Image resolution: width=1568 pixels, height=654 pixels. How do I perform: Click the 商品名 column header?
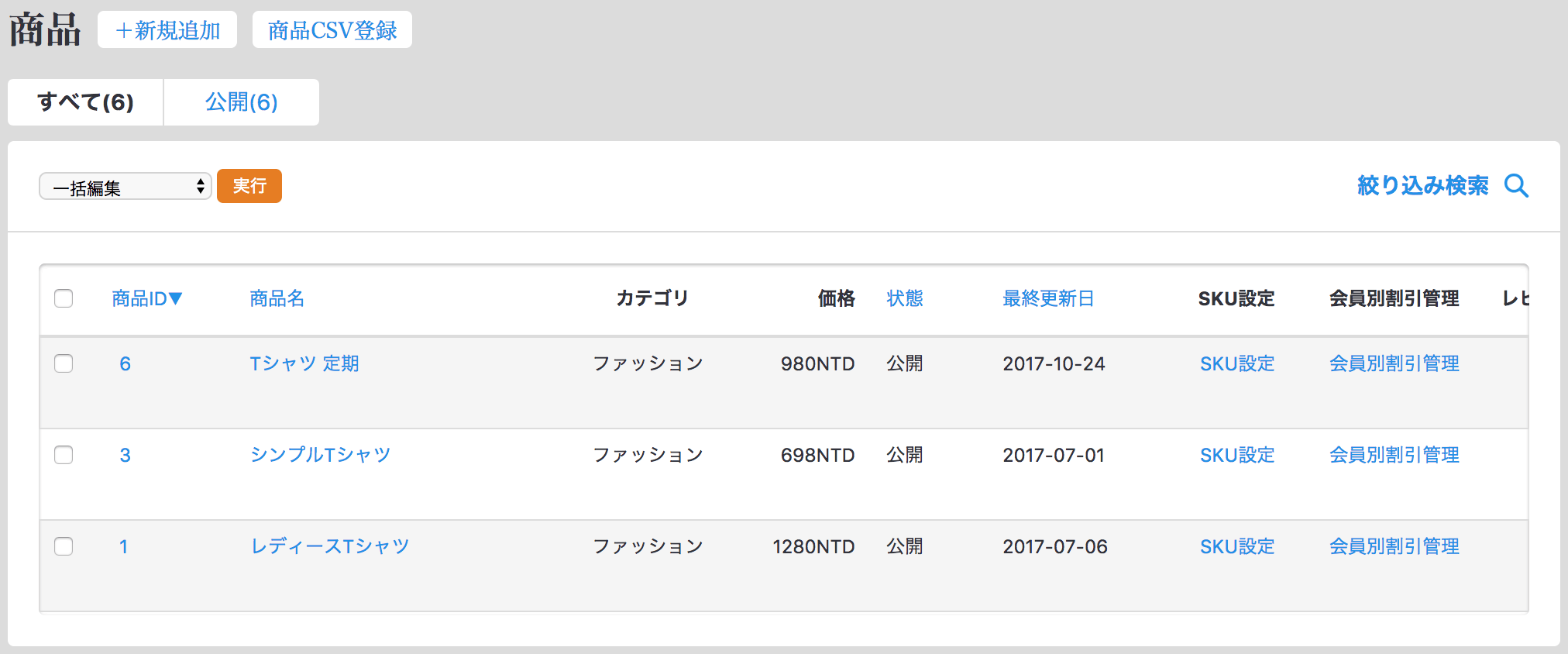[277, 298]
